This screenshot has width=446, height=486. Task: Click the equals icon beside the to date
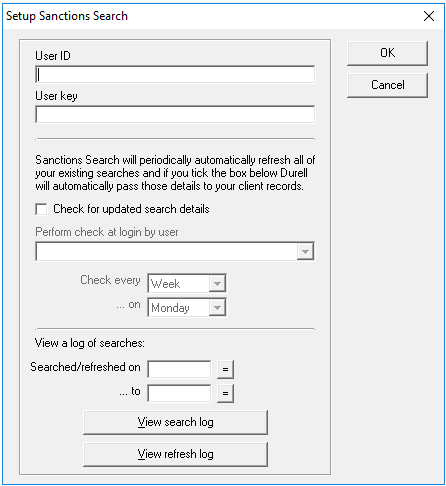click(225, 393)
